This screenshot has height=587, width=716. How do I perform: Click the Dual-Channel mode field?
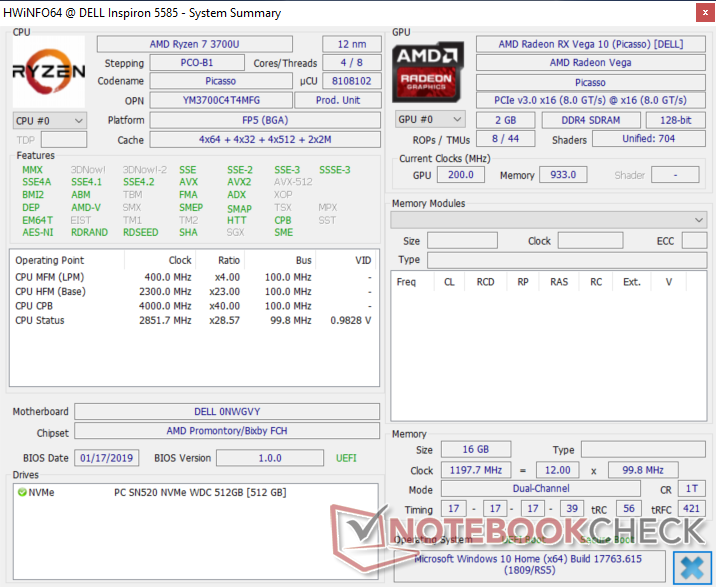click(x=541, y=488)
